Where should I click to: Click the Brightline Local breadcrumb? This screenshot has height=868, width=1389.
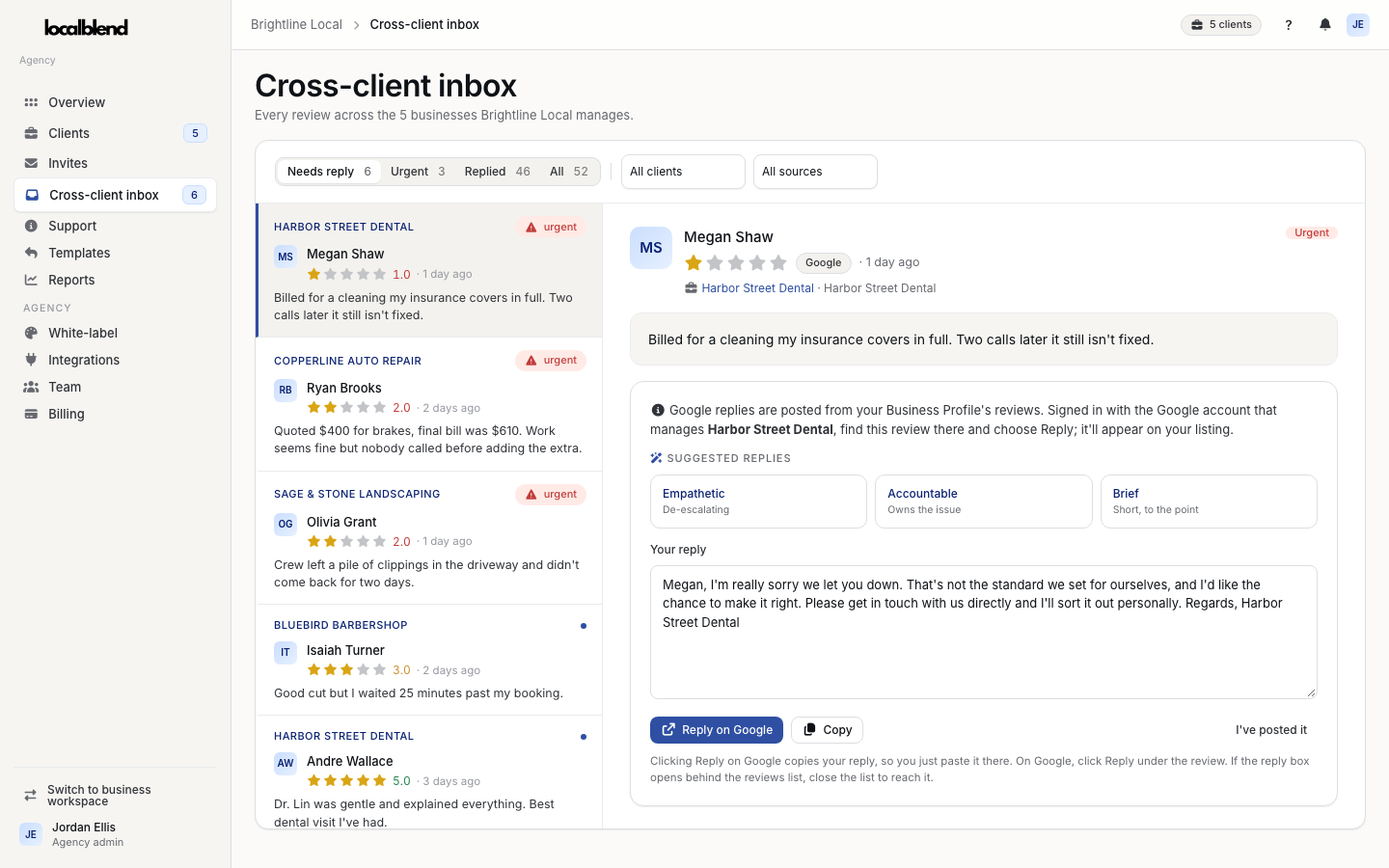[x=296, y=25]
